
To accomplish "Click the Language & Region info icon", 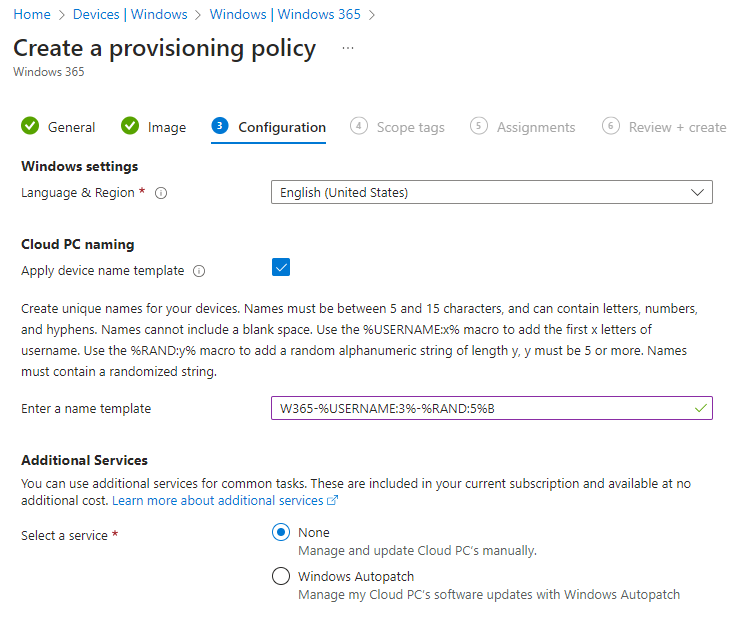I will [x=161, y=193].
